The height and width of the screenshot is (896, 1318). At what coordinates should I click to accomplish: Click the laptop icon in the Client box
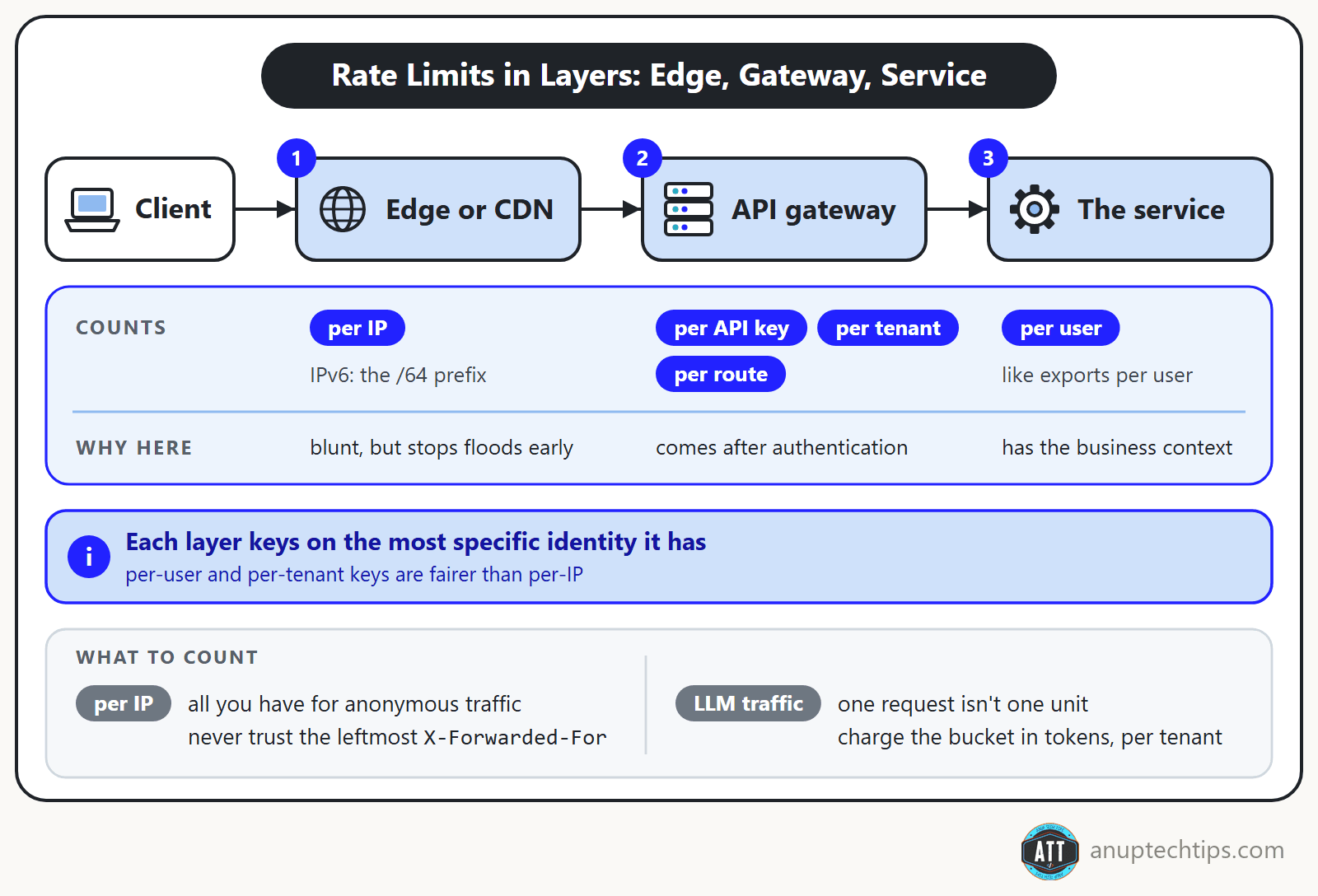(x=92, y=210)
